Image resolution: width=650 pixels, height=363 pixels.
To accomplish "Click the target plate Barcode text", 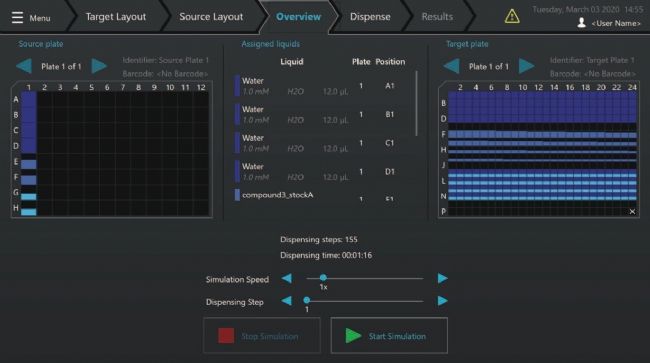I will click(x=593, y=74).
